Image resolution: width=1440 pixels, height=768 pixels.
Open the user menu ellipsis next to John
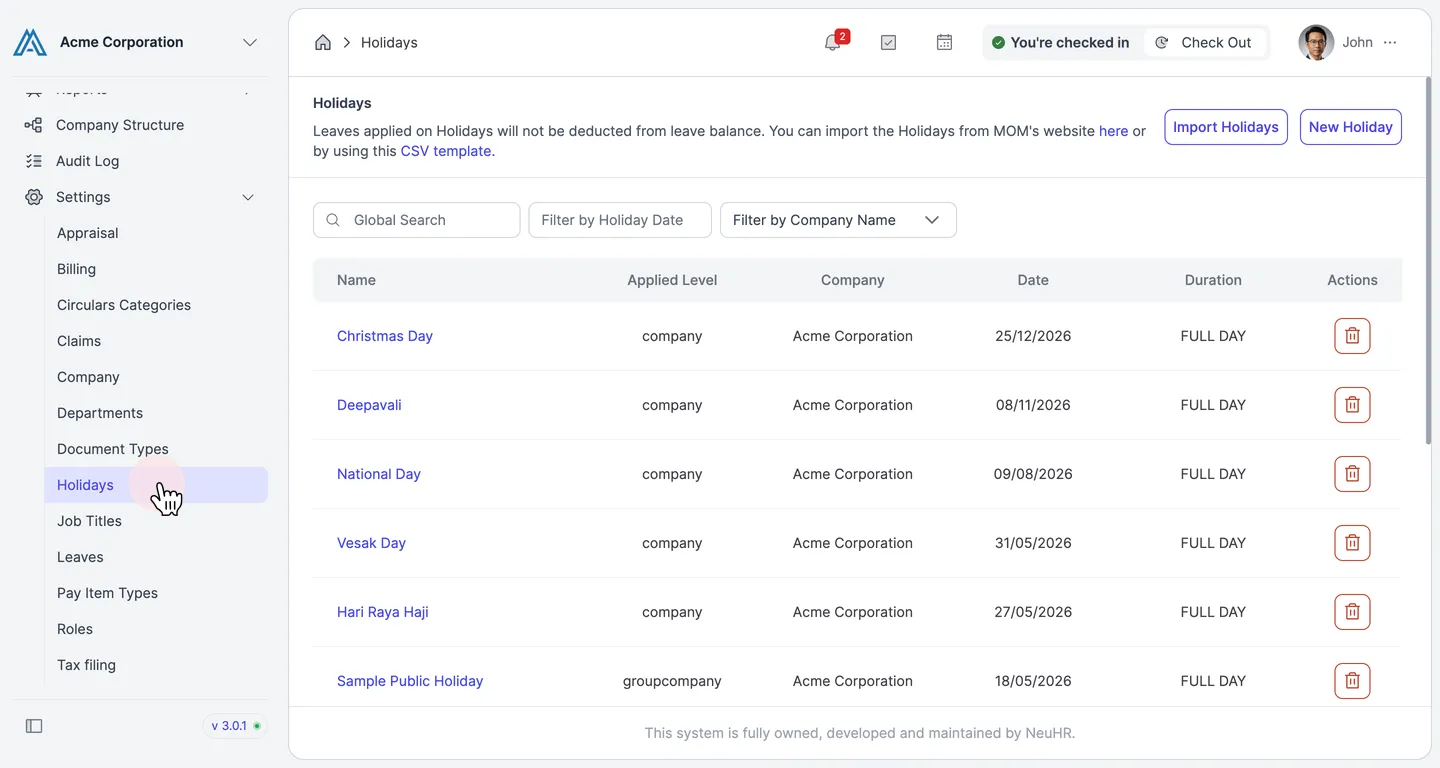pos(1390,42)
